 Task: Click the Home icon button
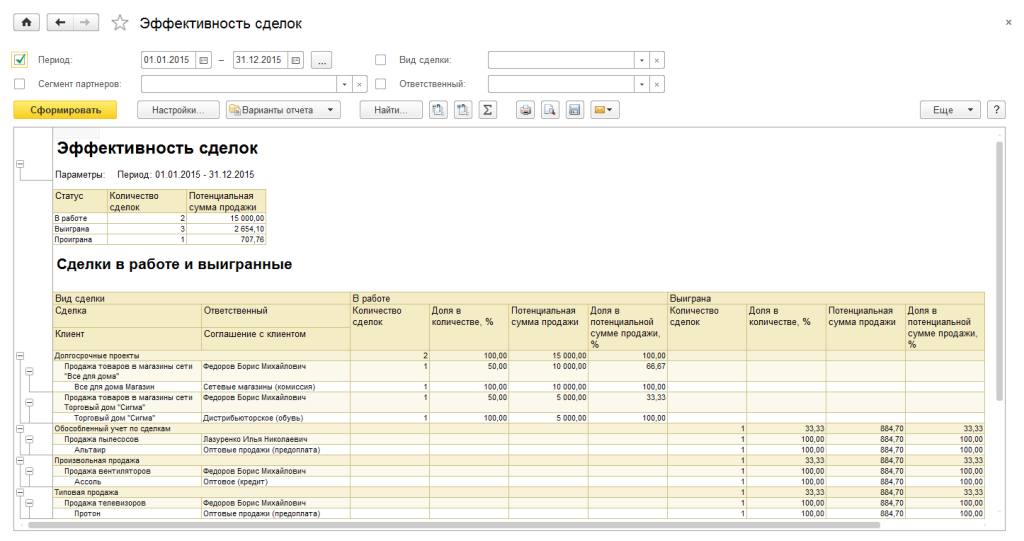click(x=26, y=22)
